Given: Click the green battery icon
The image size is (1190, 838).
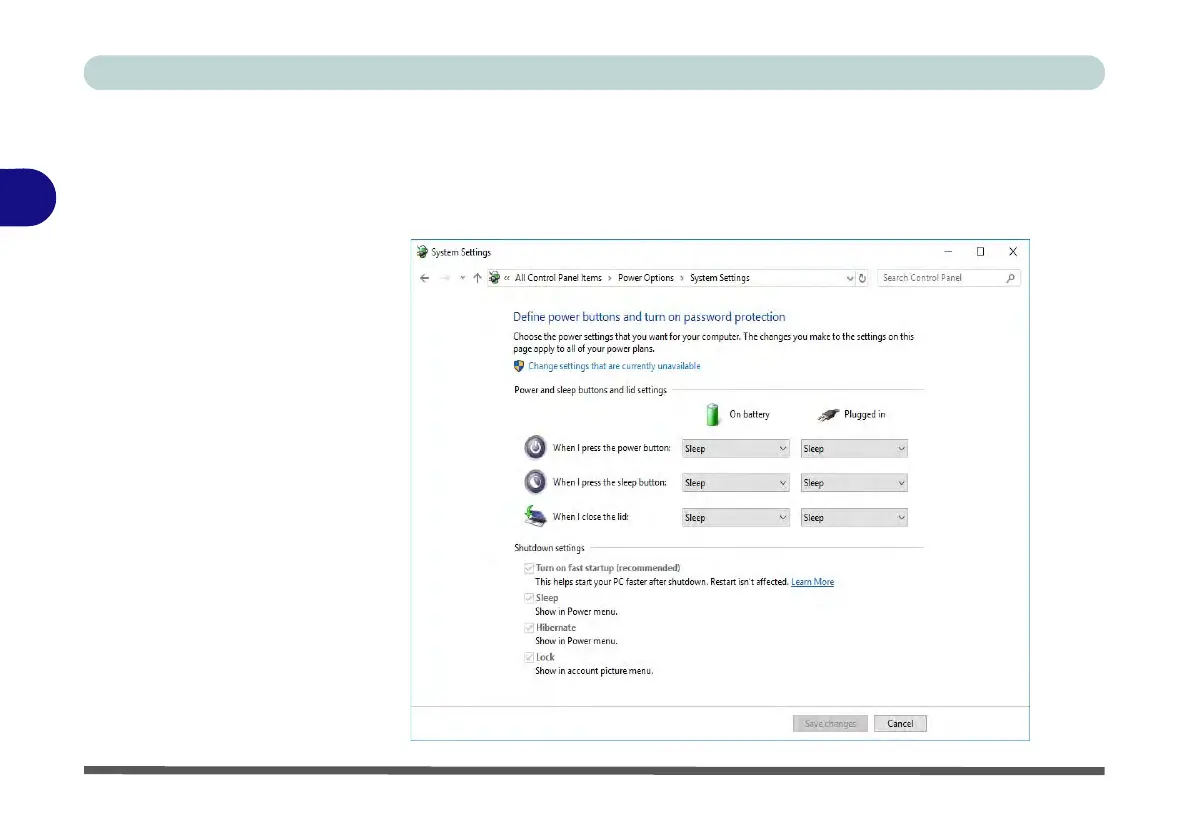Looking at the screenshot, I should pyautogui.click(x=712, y=414).
